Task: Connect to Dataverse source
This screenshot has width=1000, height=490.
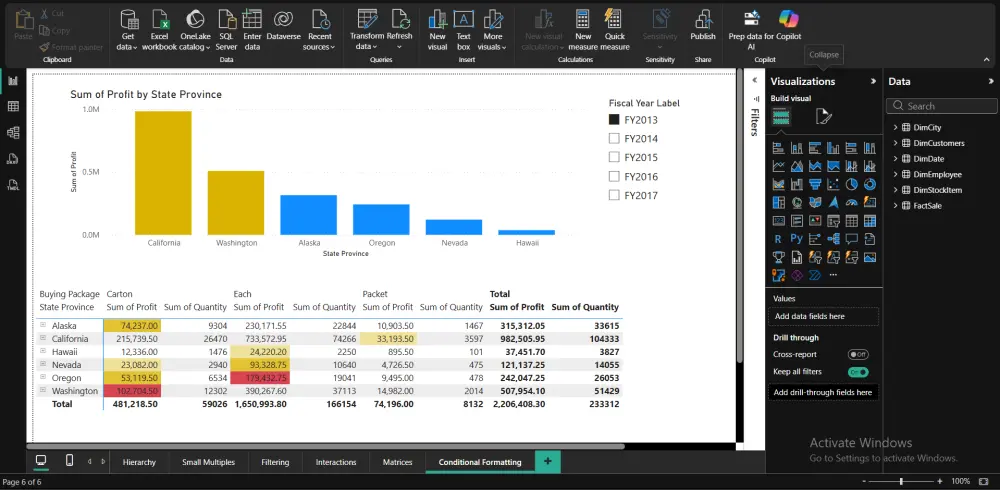Action: pos(283,26)
